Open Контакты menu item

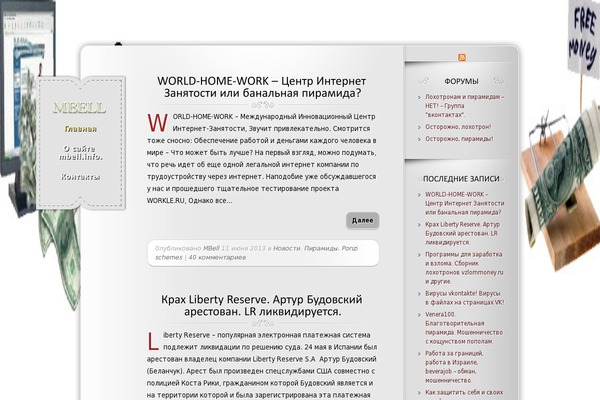coord(80,177)
